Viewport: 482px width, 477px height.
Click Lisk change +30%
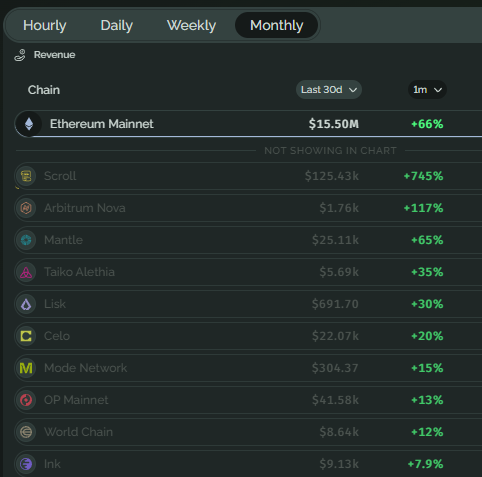(x=427, y=304)
